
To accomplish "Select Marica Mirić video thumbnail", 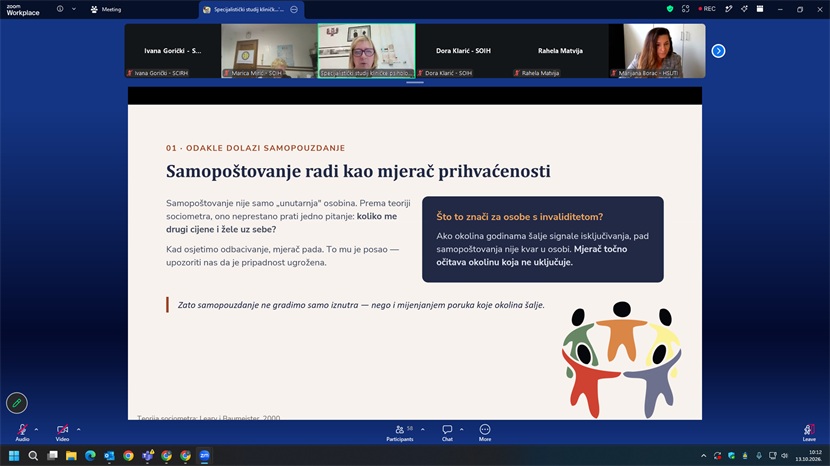I will click(269, 51).
